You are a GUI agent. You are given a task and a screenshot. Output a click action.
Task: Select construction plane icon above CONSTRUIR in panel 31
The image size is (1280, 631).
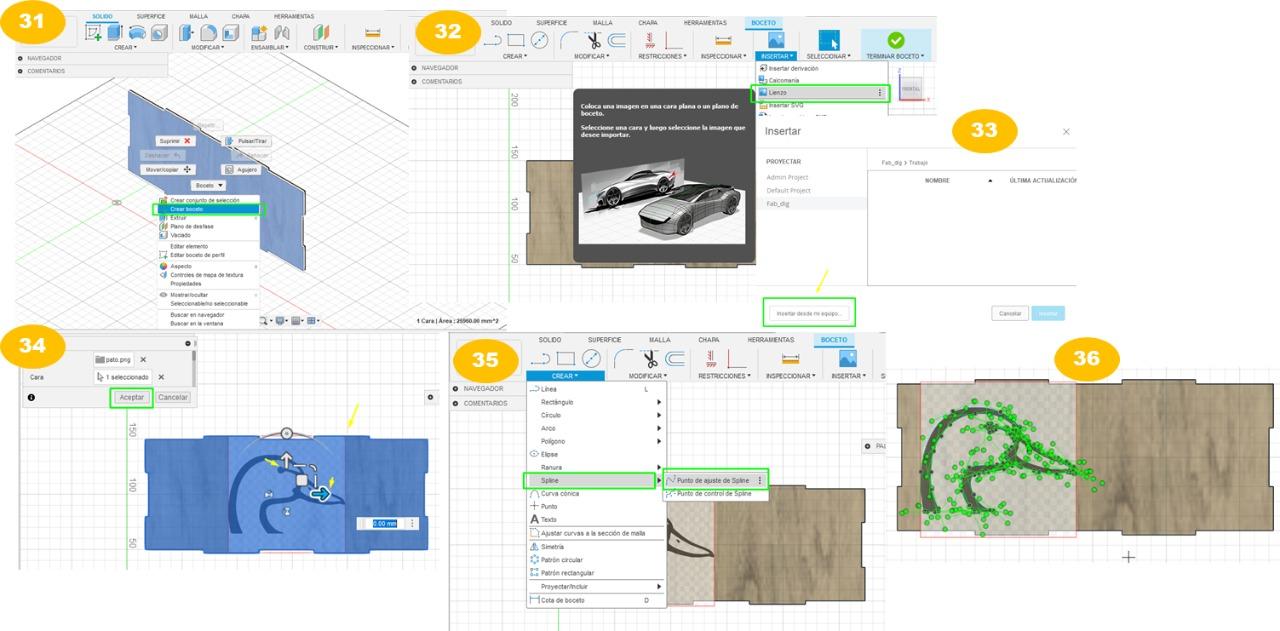[x=320, y=33]
